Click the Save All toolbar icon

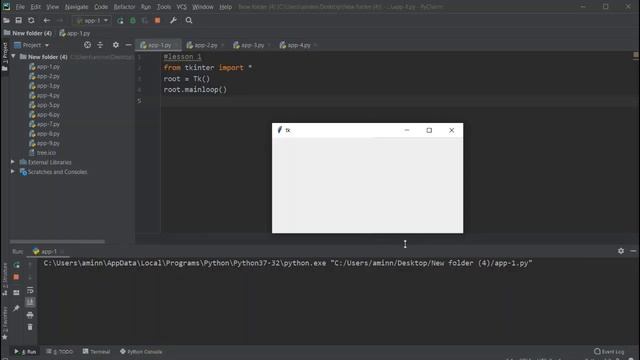pos(18,20)
